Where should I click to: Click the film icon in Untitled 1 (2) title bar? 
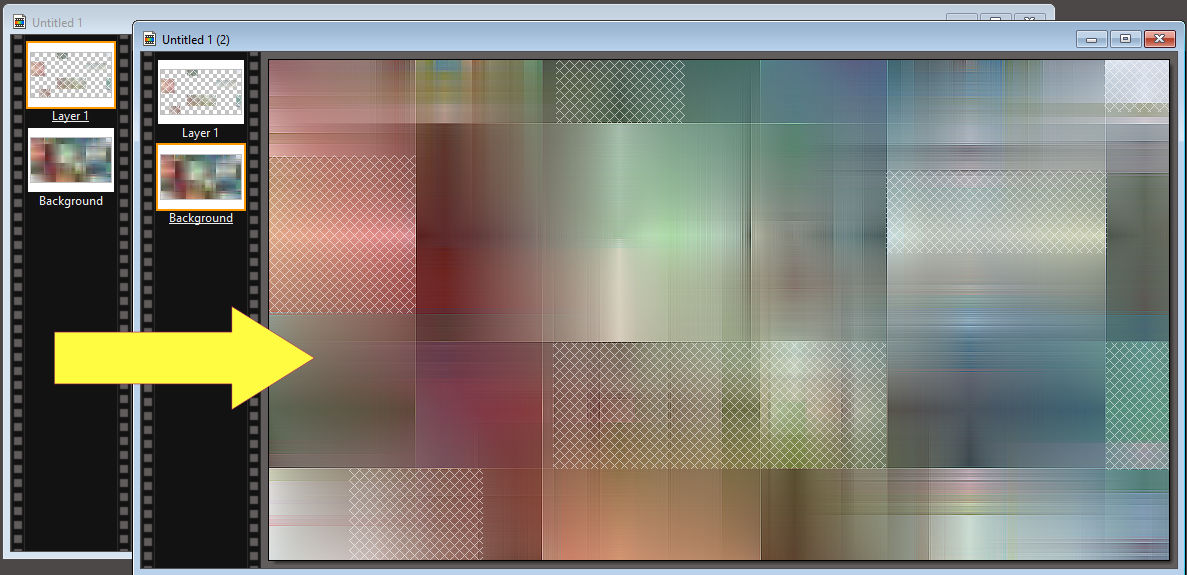pos(150,39)
